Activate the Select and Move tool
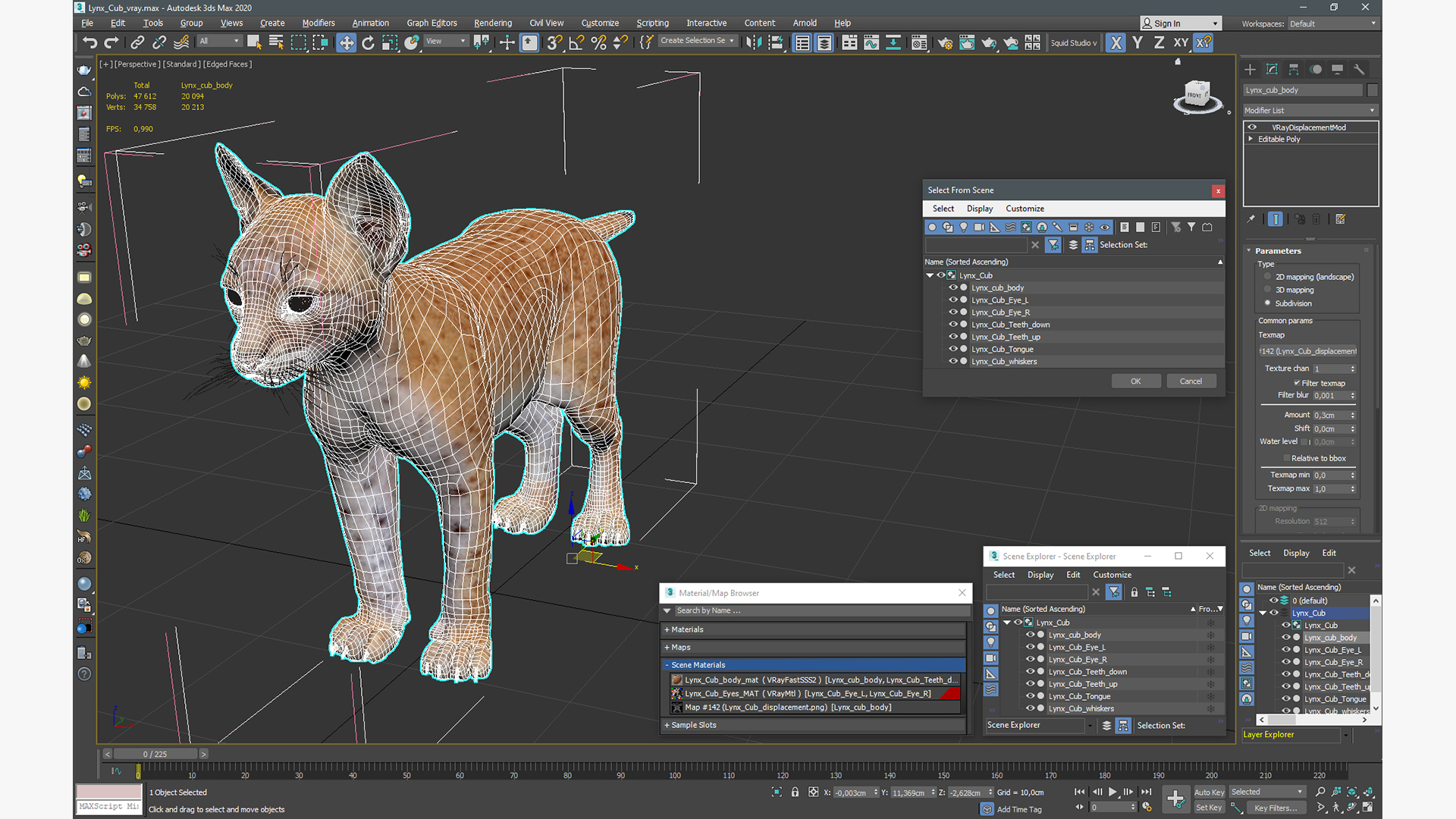This screenshot has width=1456, height=819. 346,42
